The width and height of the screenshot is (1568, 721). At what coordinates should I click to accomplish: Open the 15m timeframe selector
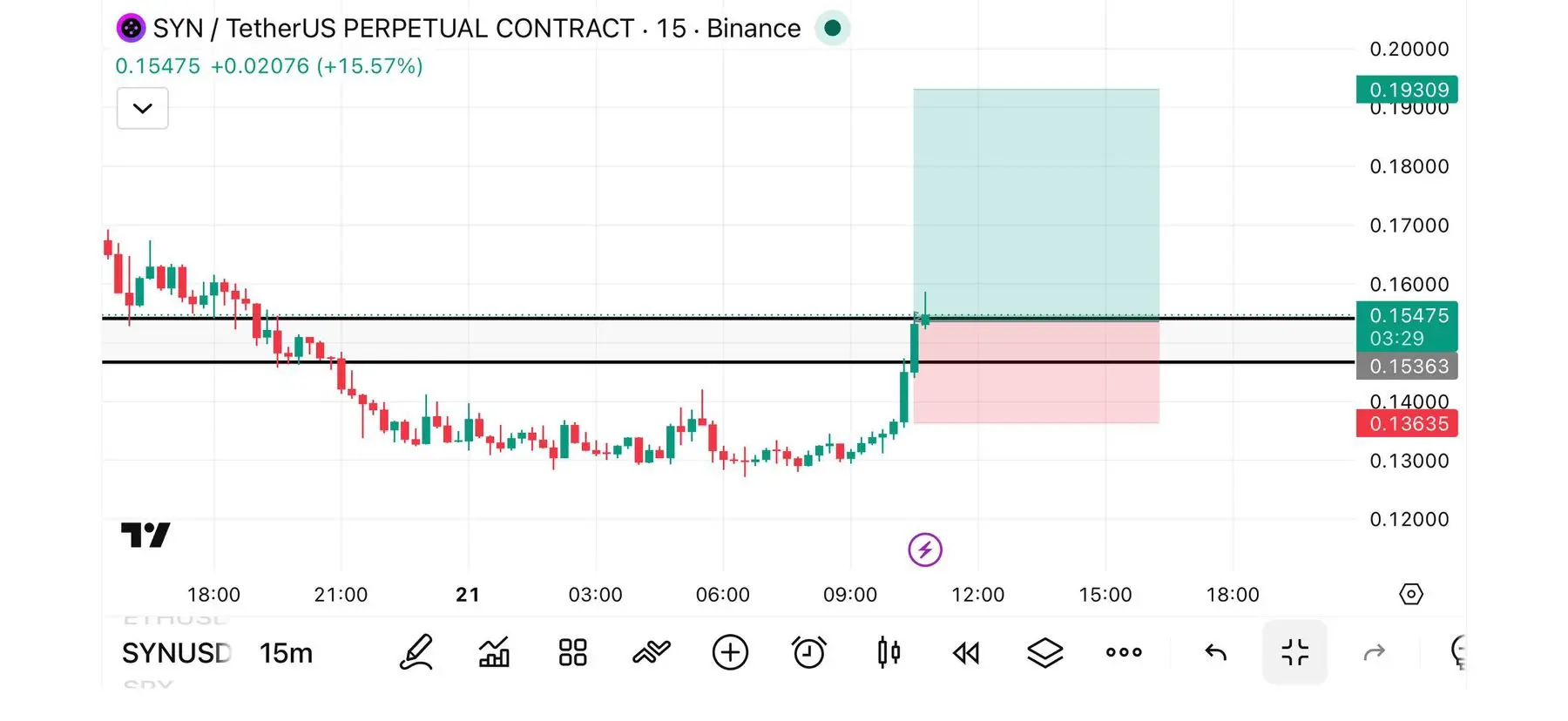tap(286, 653)
